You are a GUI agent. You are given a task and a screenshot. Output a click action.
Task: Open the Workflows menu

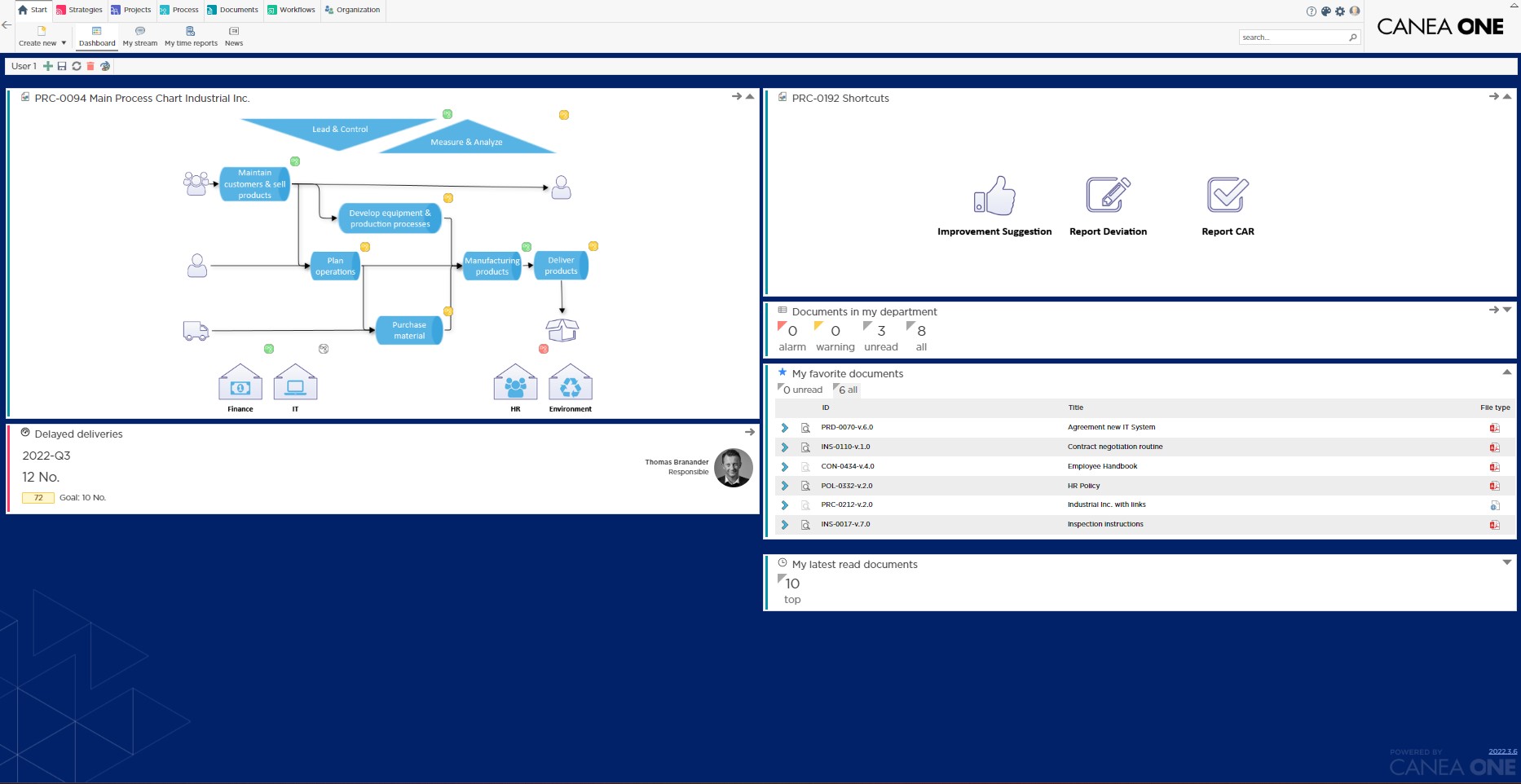click(x=291, y=10)
